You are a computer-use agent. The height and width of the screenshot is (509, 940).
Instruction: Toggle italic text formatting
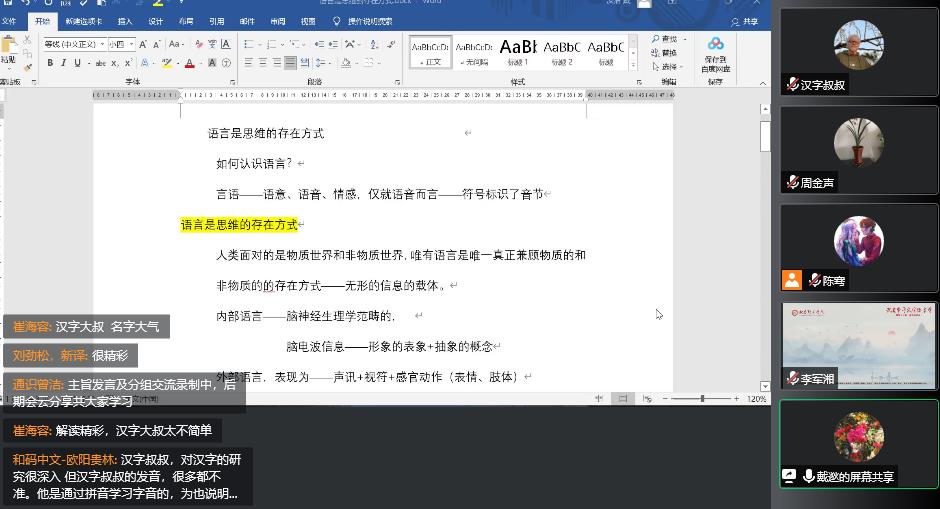point(63,63)
